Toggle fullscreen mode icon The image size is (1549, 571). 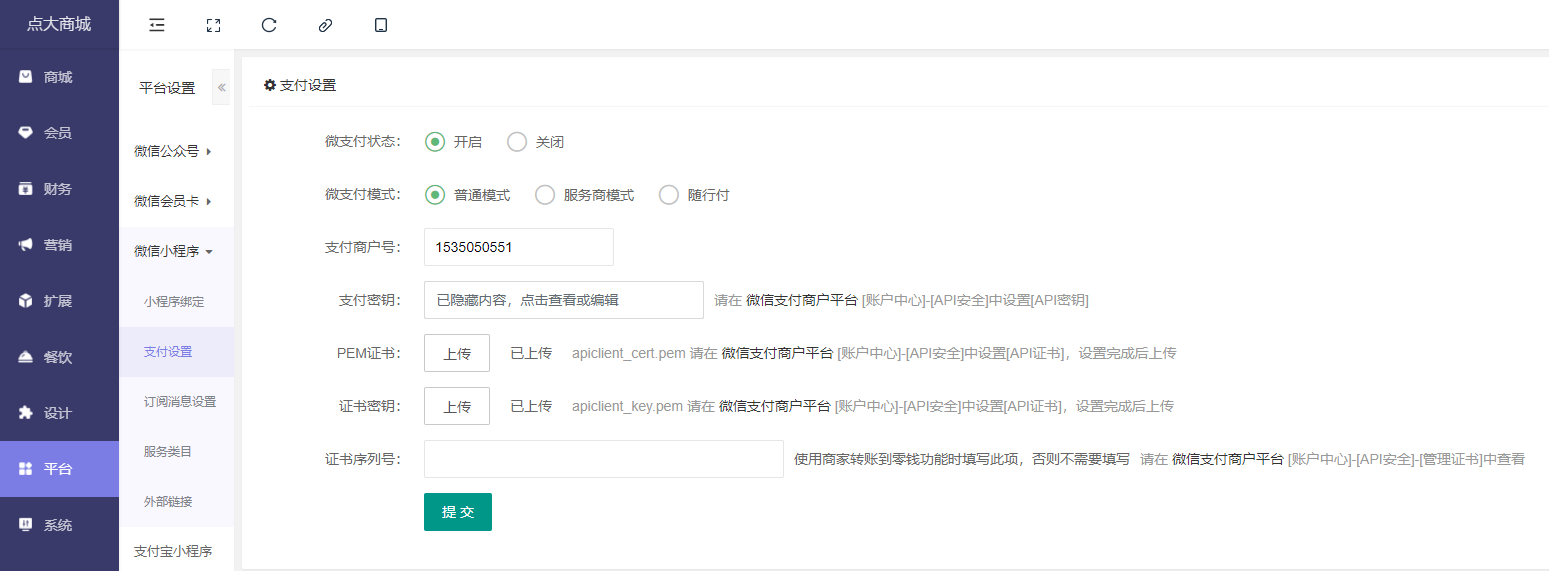[213, 25]
